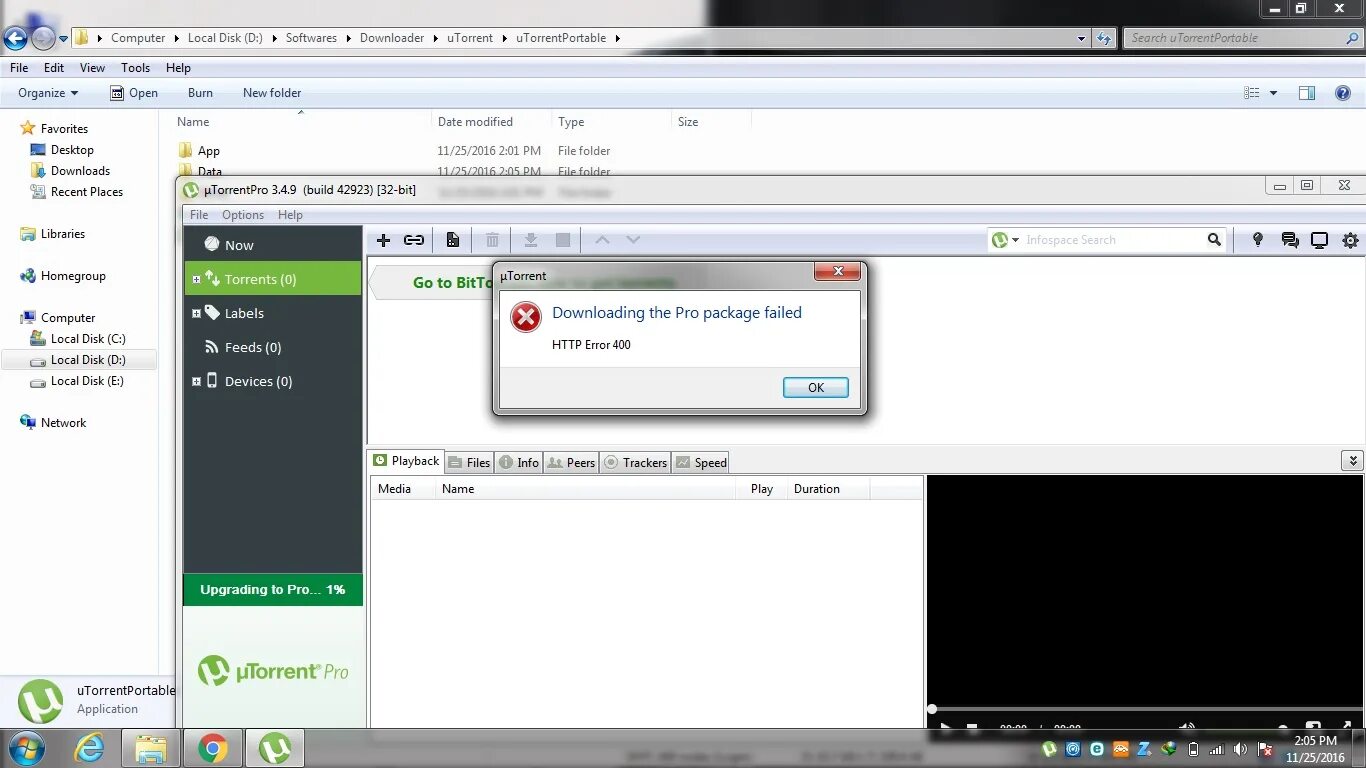Click the volume speaker tray icon

tap(1241, 748)
